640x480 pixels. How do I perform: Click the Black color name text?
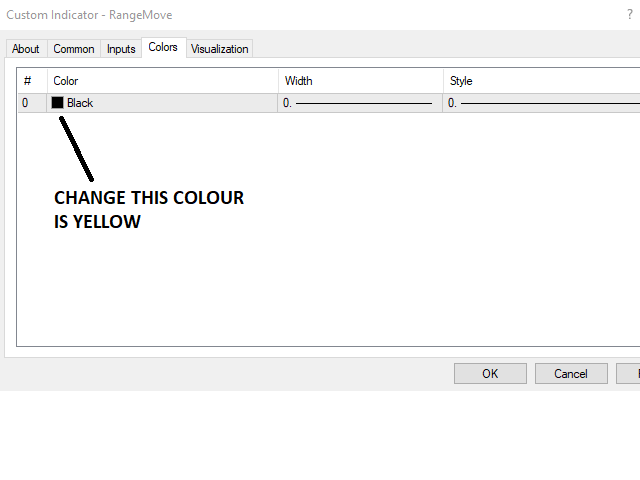[80, 103]
